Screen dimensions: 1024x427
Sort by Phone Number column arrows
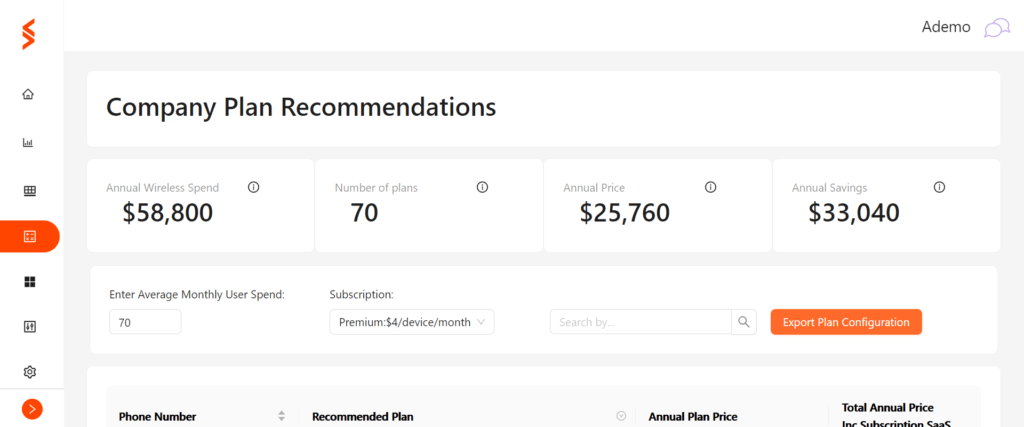281,416
